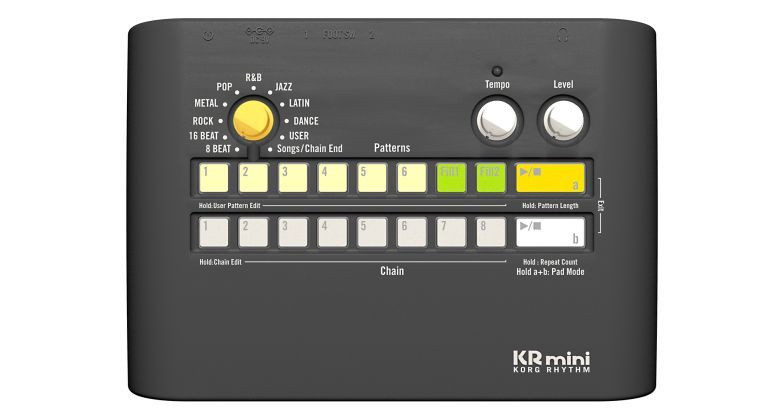
Task: Choose the JAZZ genre position
Action: (283, 87)
